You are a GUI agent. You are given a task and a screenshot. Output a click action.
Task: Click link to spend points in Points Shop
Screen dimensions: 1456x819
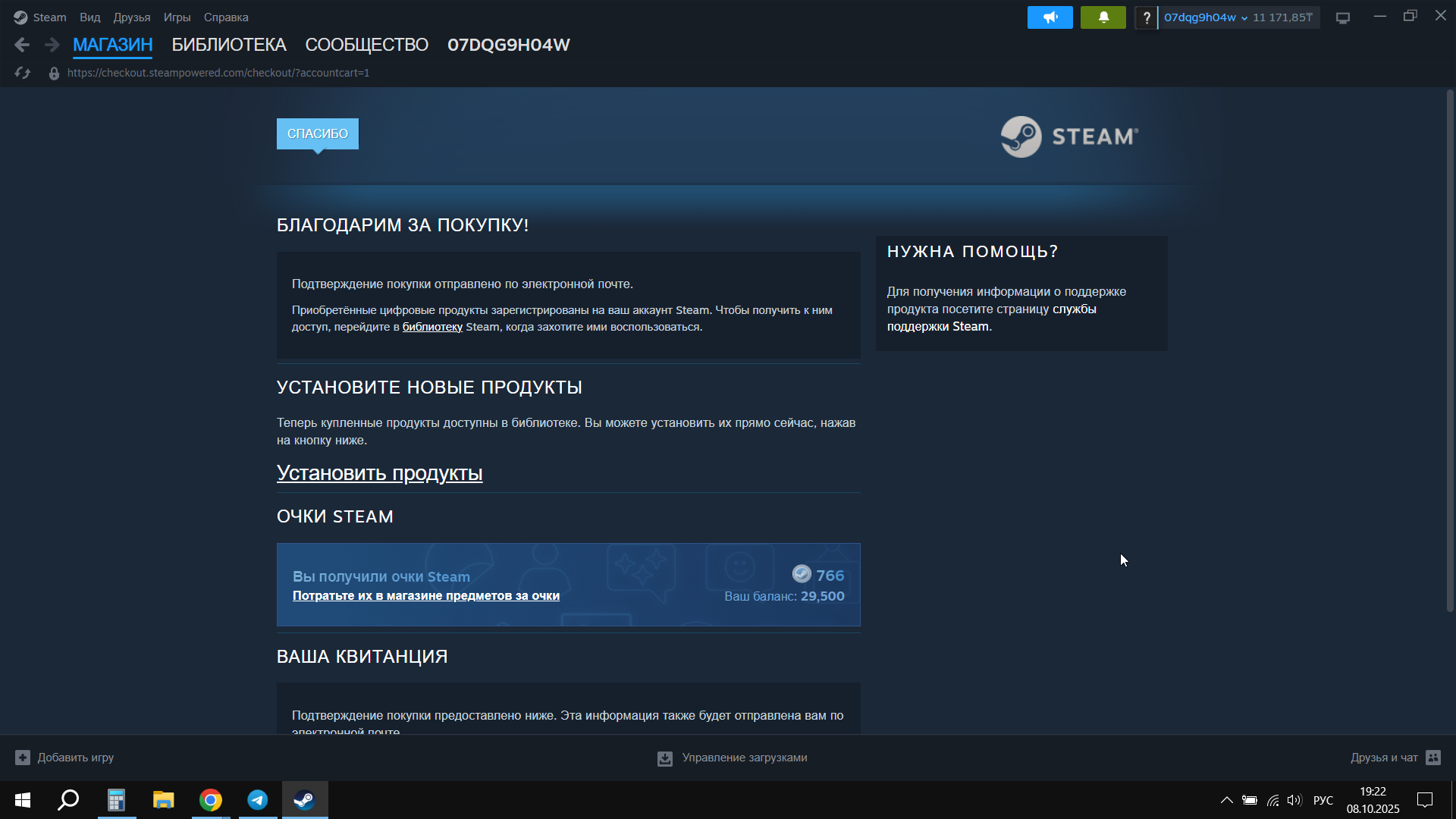[425, 596]
